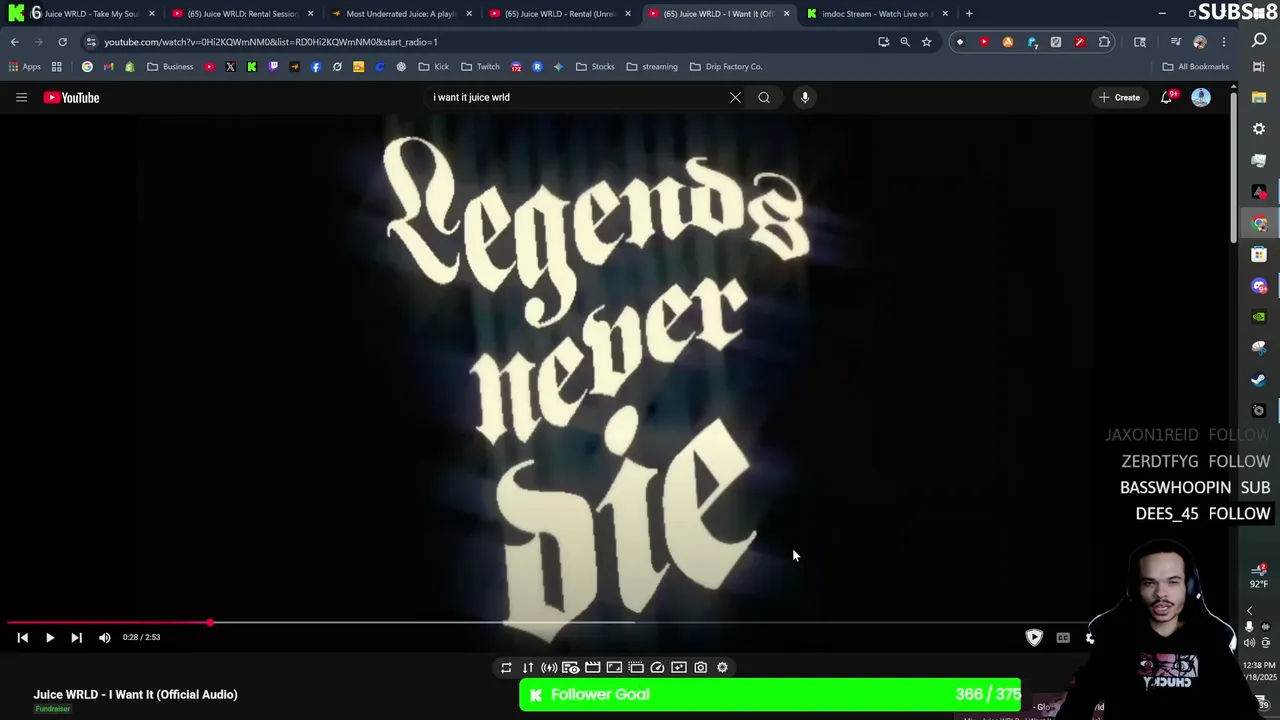Click the pop-up player icon
The image size is (1280, 720).
(636, 667)
